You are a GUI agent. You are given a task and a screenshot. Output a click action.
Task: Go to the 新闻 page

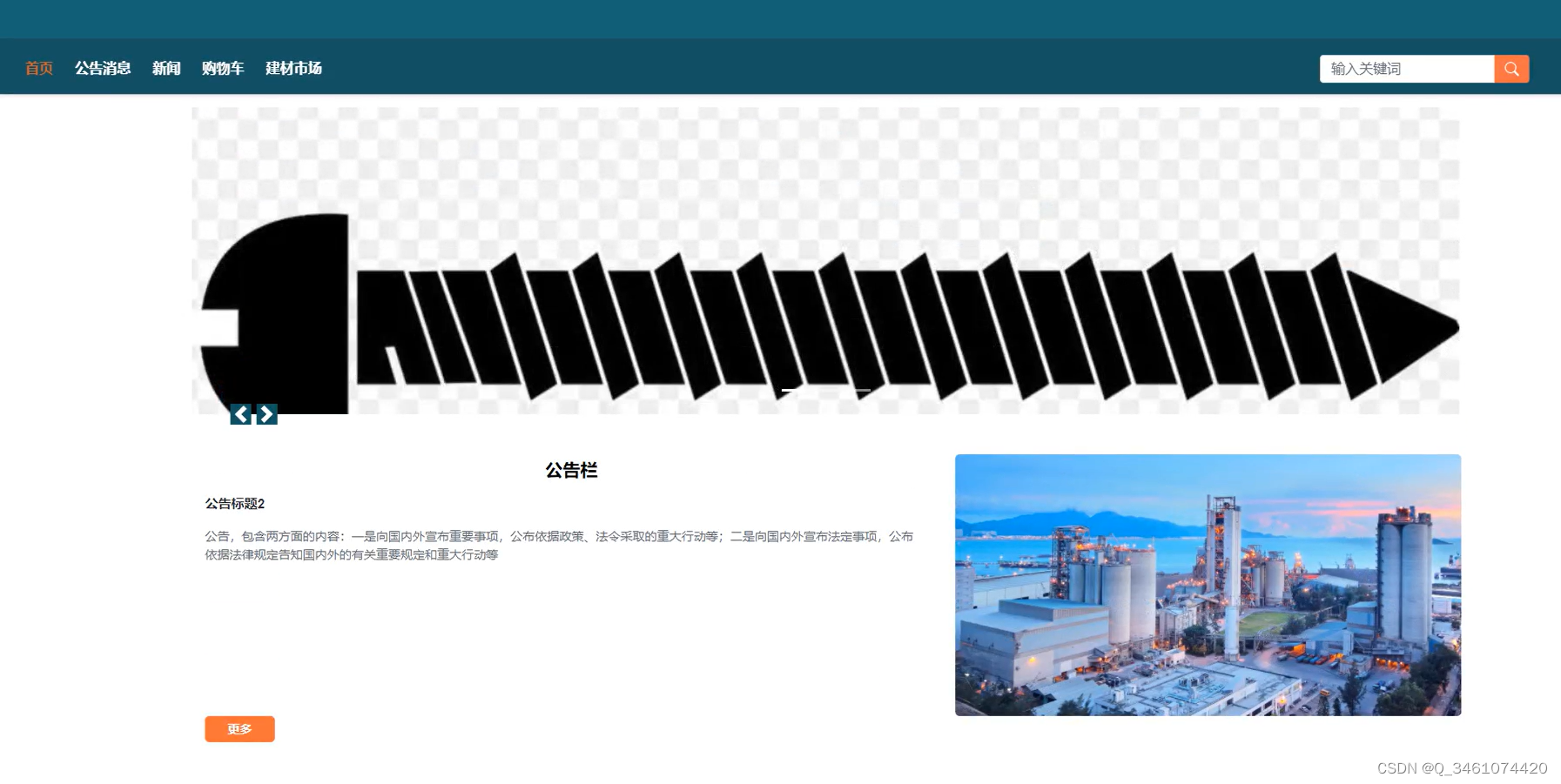click(166, 68)
